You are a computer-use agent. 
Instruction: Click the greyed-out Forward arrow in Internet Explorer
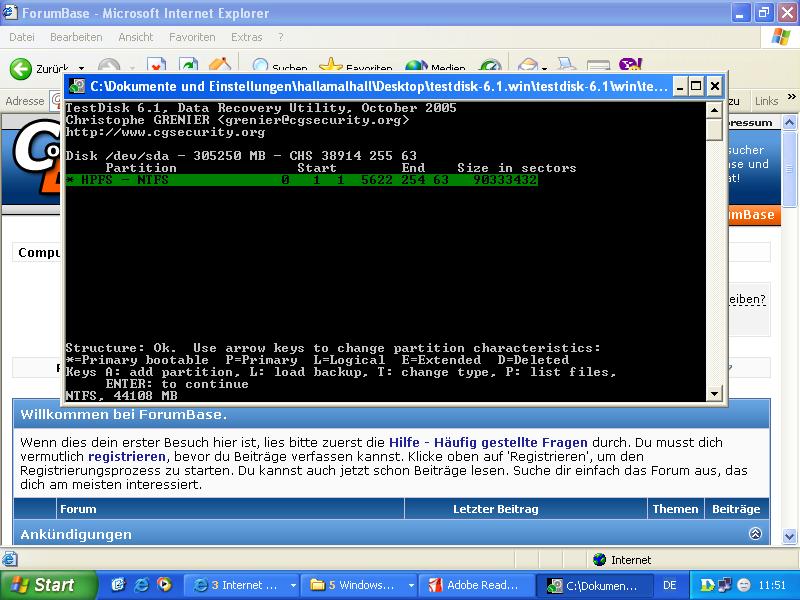(x=109, y=66)
